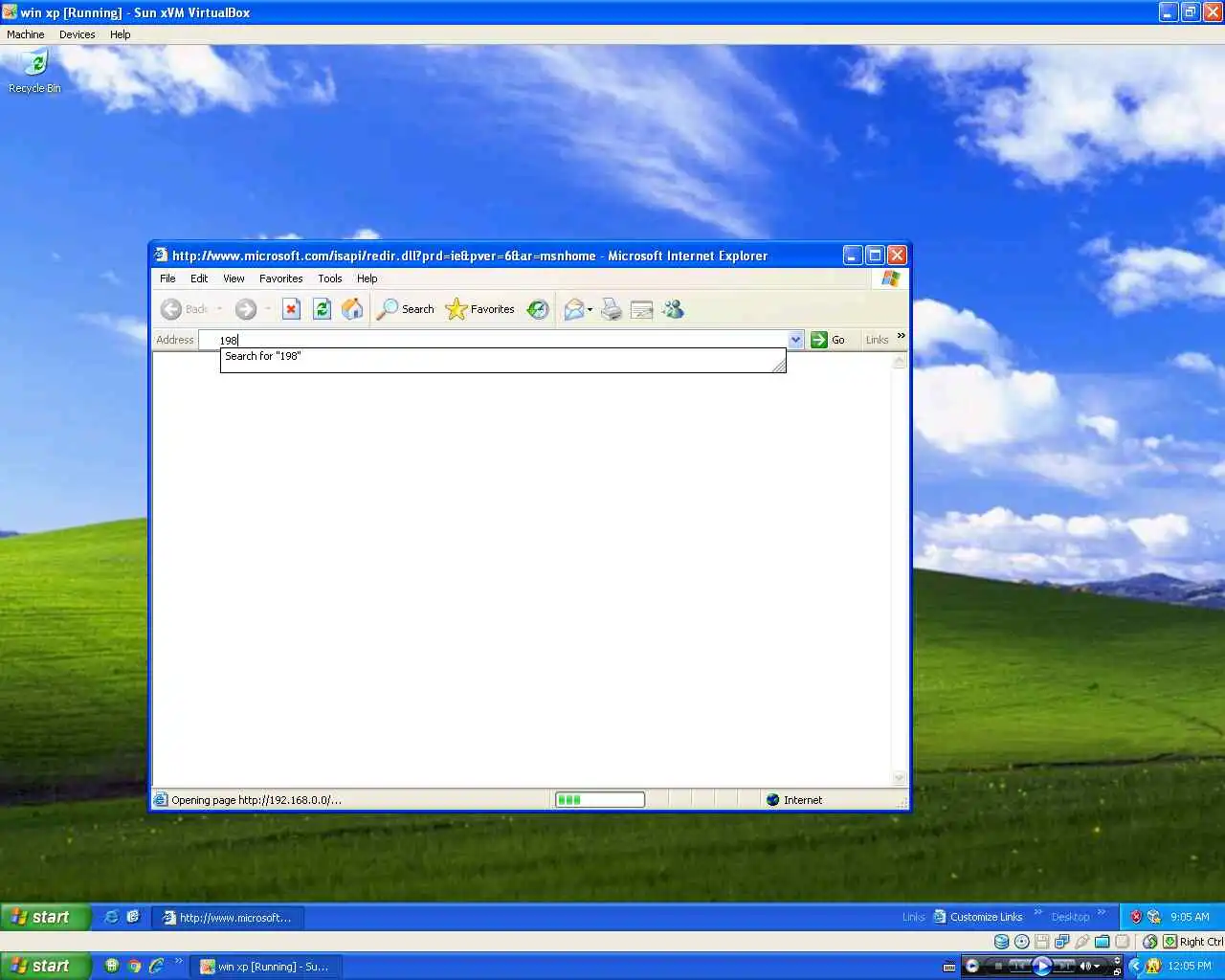
Task: Open the View menu in Internet Explorer
Action: pos(234,278)
